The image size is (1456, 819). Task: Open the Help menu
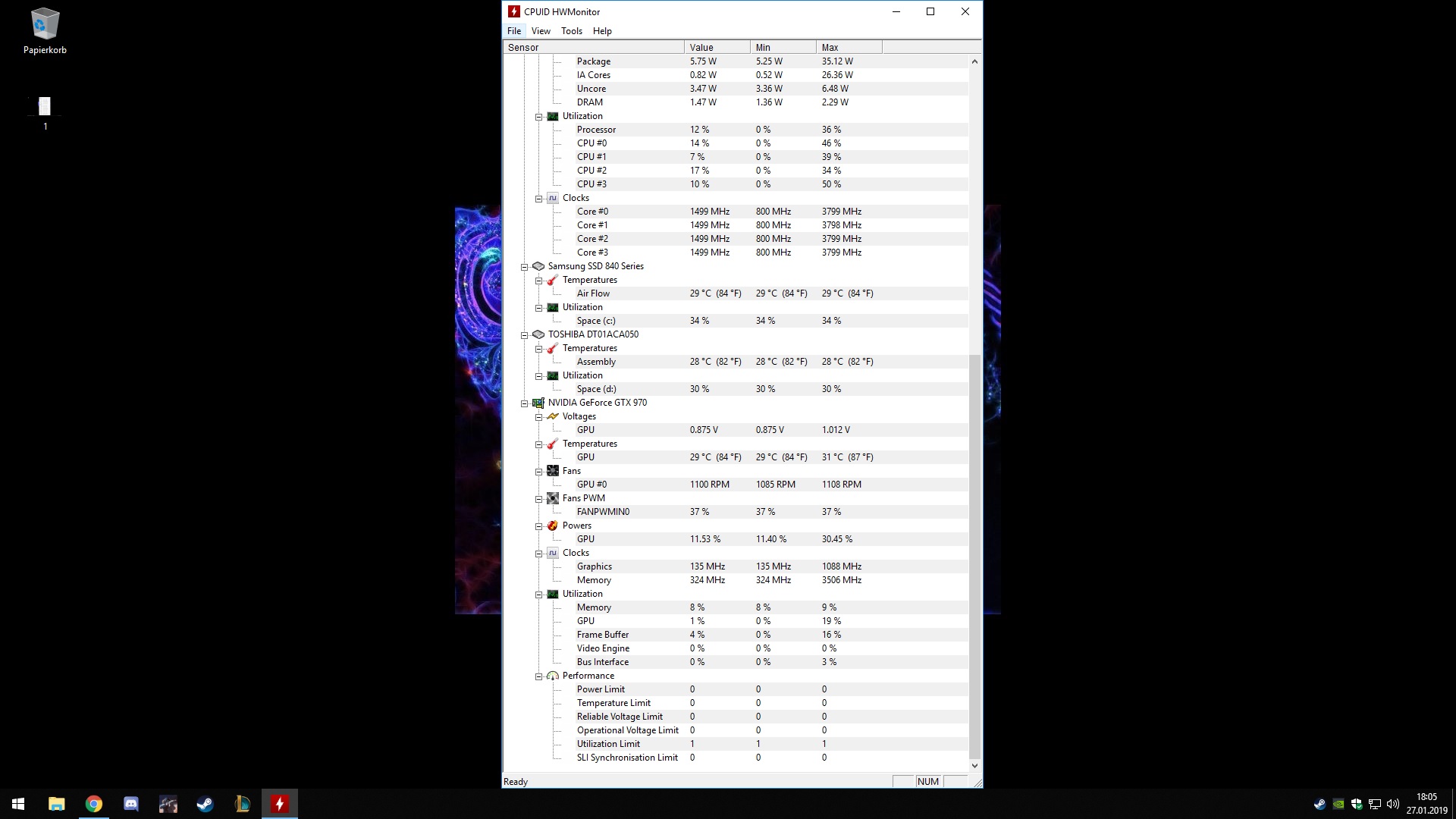(x=602, y=31)
